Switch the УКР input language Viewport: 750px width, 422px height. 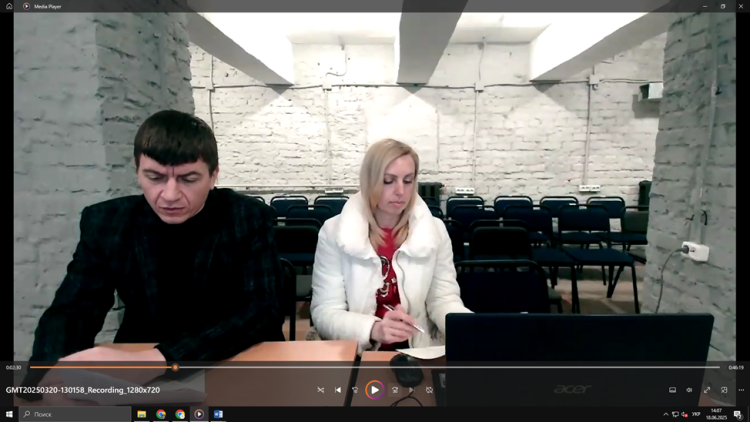pyautogui.click(x=698, y=414)
